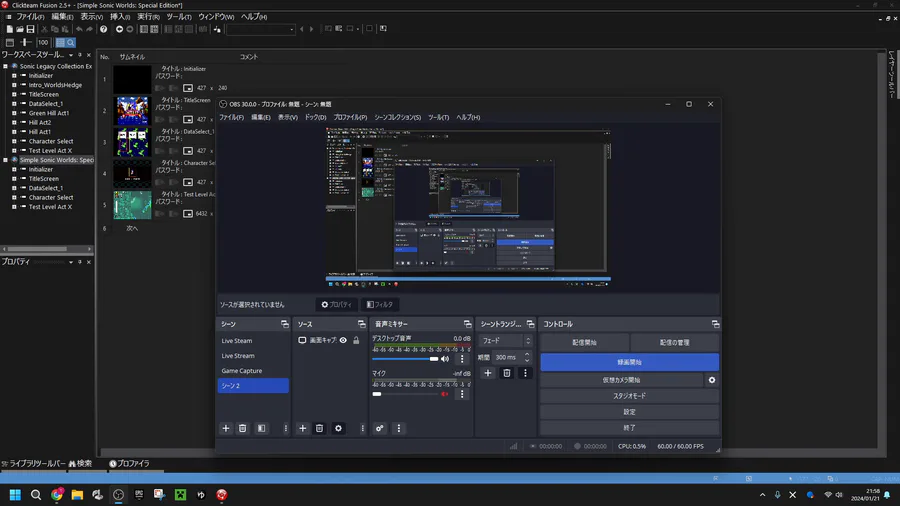Click the 配信の管理 manage broadcast button
Screen dimensions: 900x506
674,342
